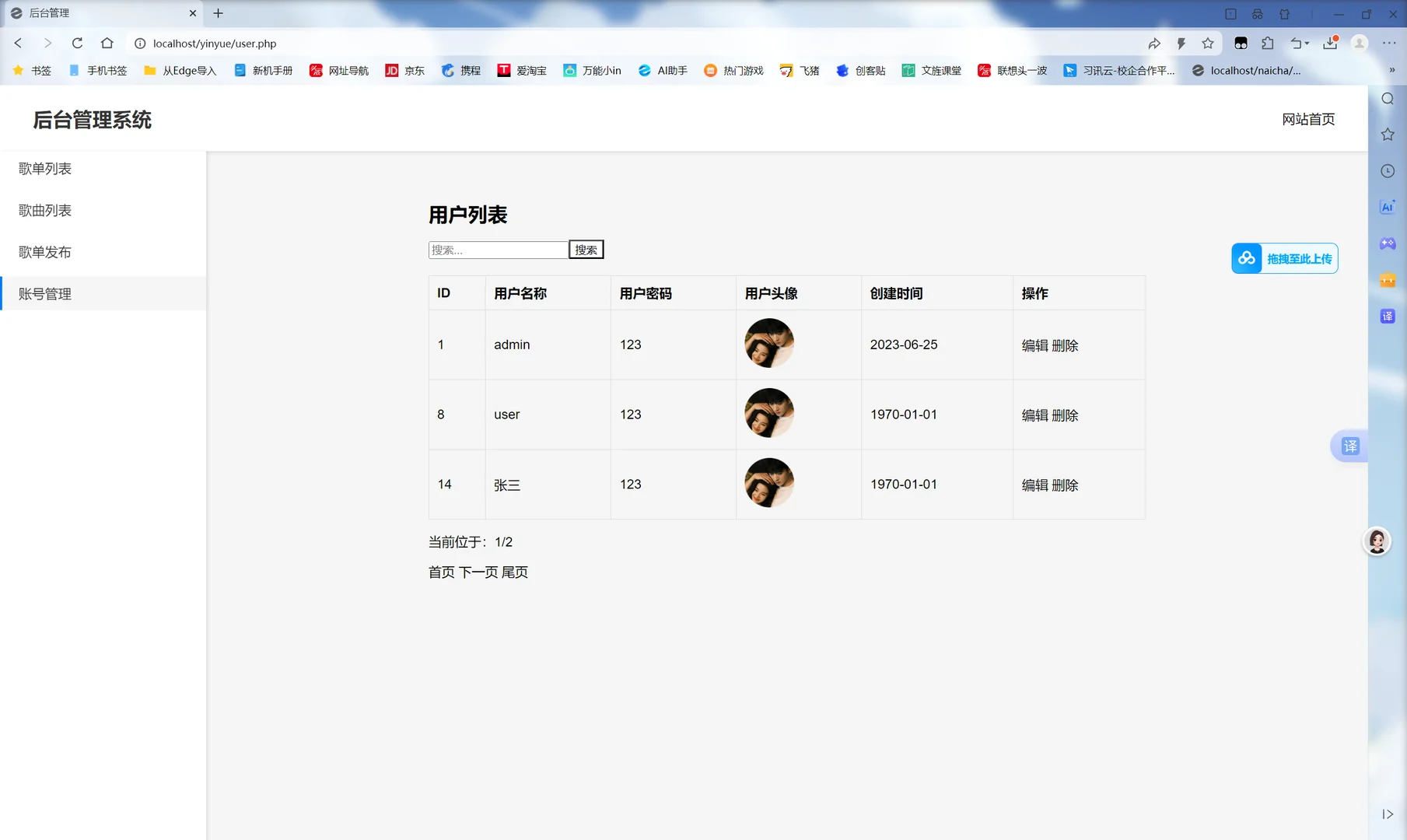Open the 携程 bookmark
Viewport: 1407px width, 840px height.
460,70
